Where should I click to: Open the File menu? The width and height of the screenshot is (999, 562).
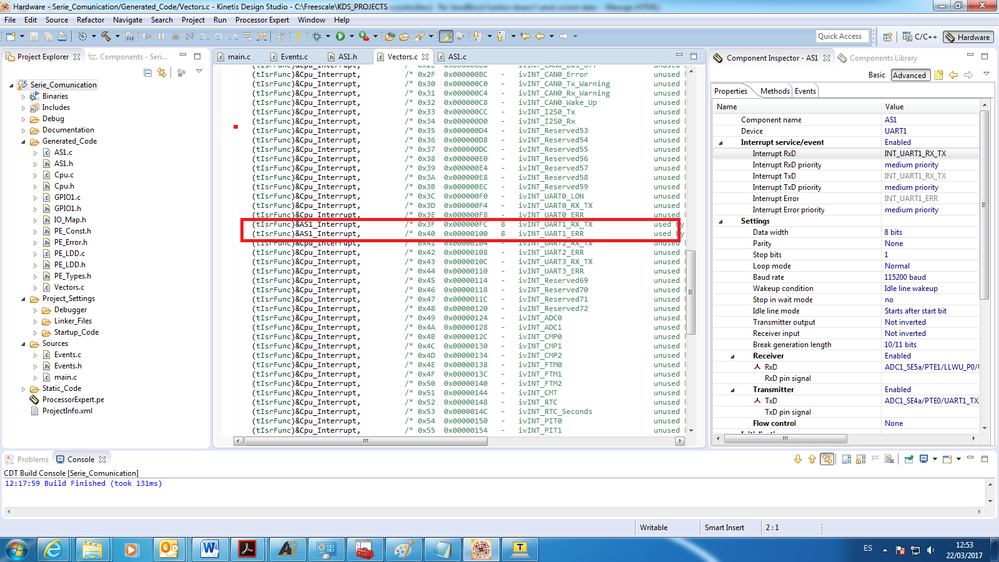(10, 20)
